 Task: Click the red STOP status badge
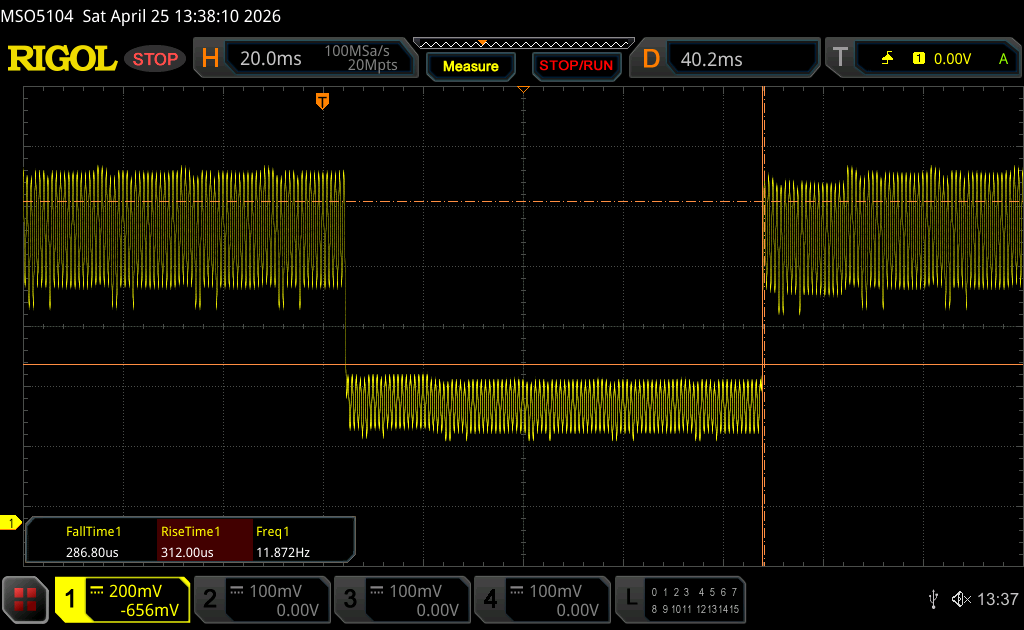pos(155,59)
